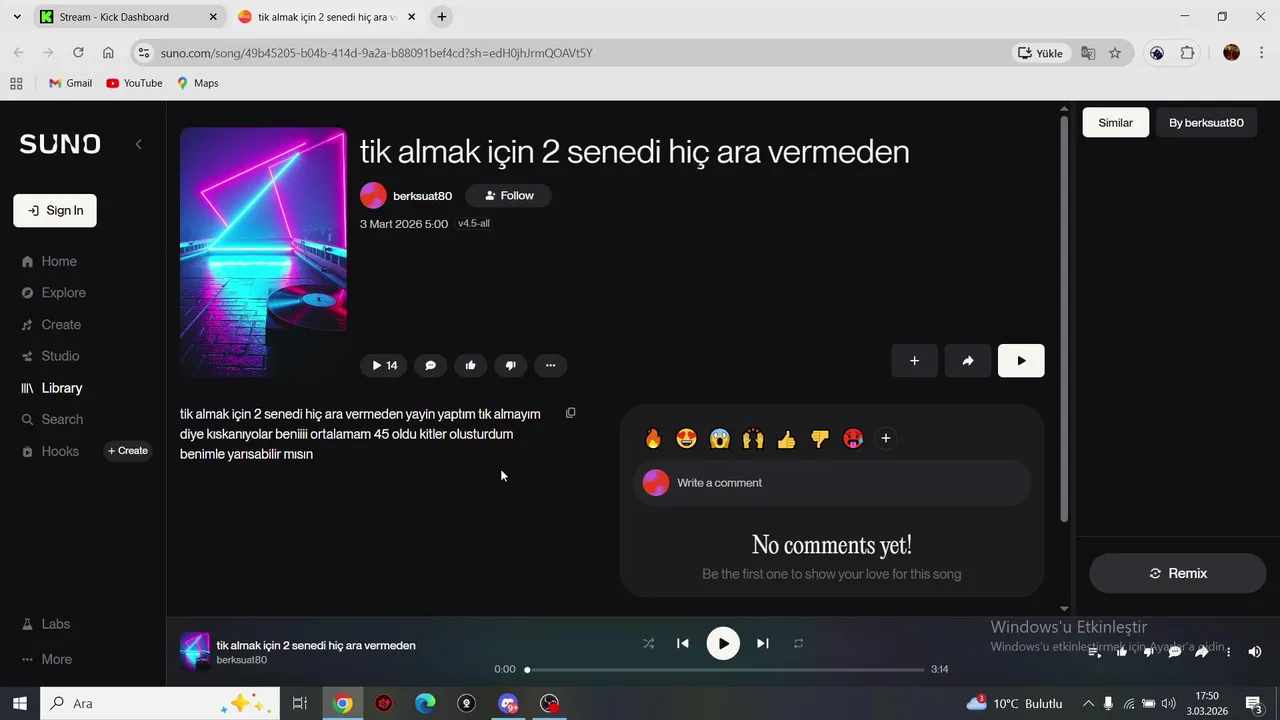Screen dimensions: 1280x720
Task: Follow berksuat80
Action: coord(508,196)
